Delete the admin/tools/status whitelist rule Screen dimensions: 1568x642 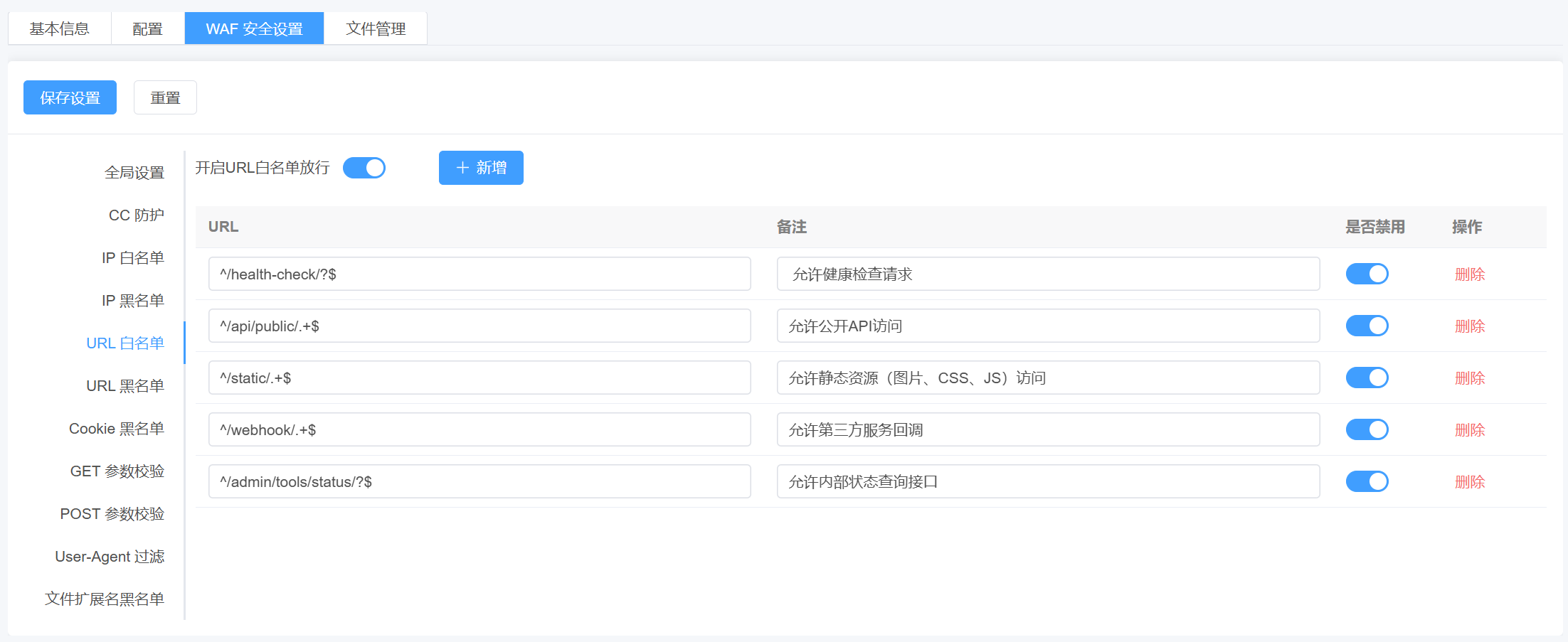pyautogui.click(x=1470, y=482)
